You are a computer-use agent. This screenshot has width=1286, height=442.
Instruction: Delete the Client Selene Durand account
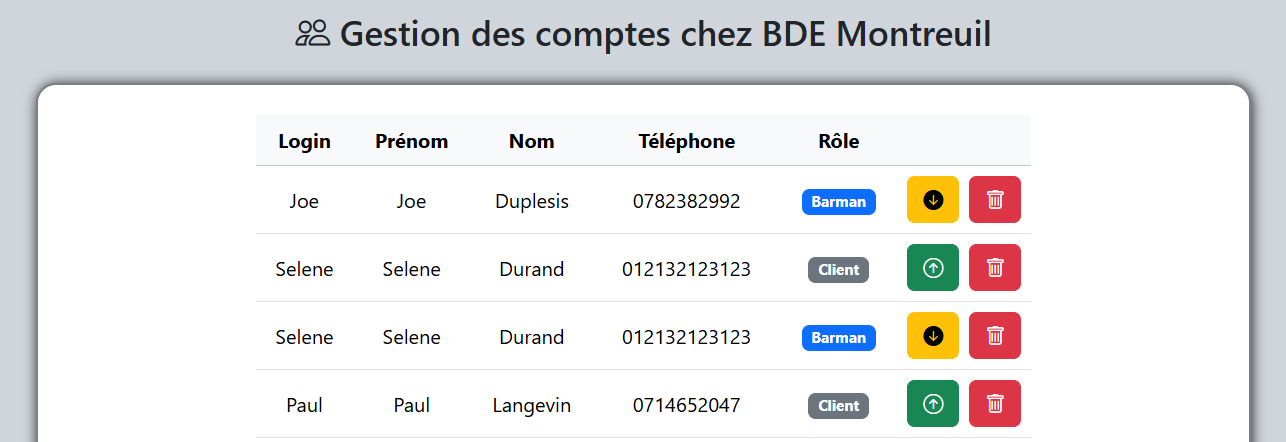coord(994,268)
